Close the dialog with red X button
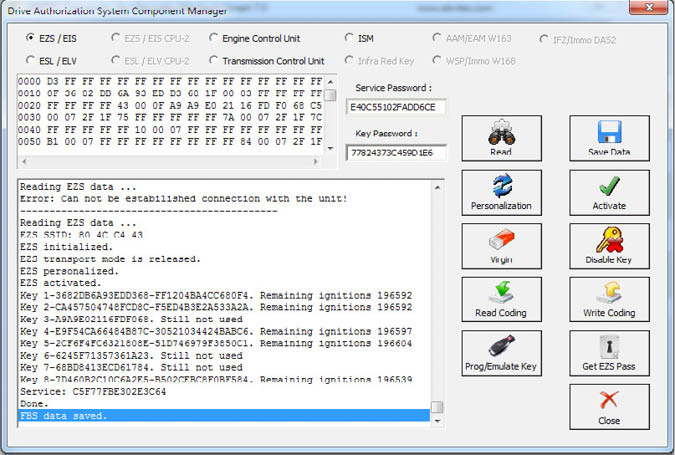This screenshot has width=675, height=455. (x=609, y=407)
